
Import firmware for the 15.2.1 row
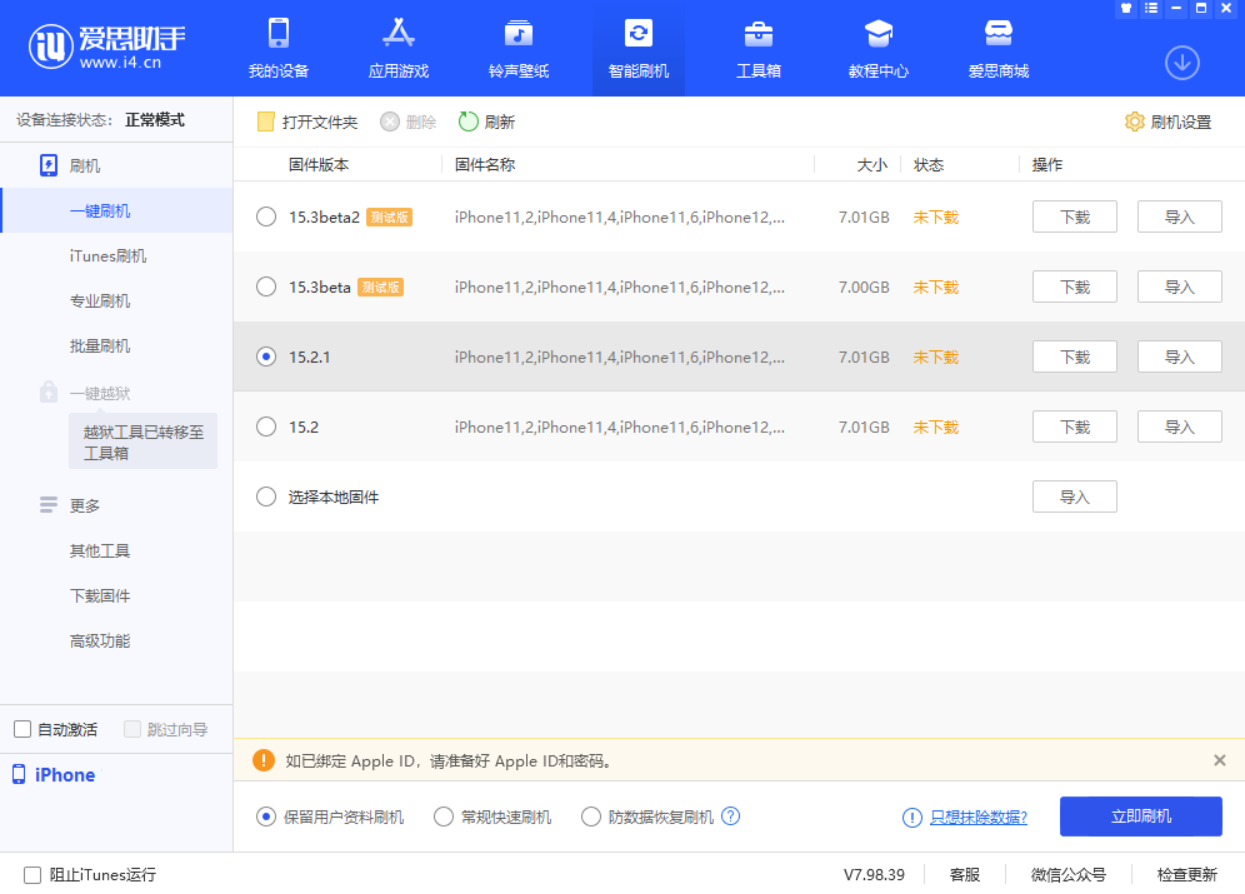point(1180,357)
